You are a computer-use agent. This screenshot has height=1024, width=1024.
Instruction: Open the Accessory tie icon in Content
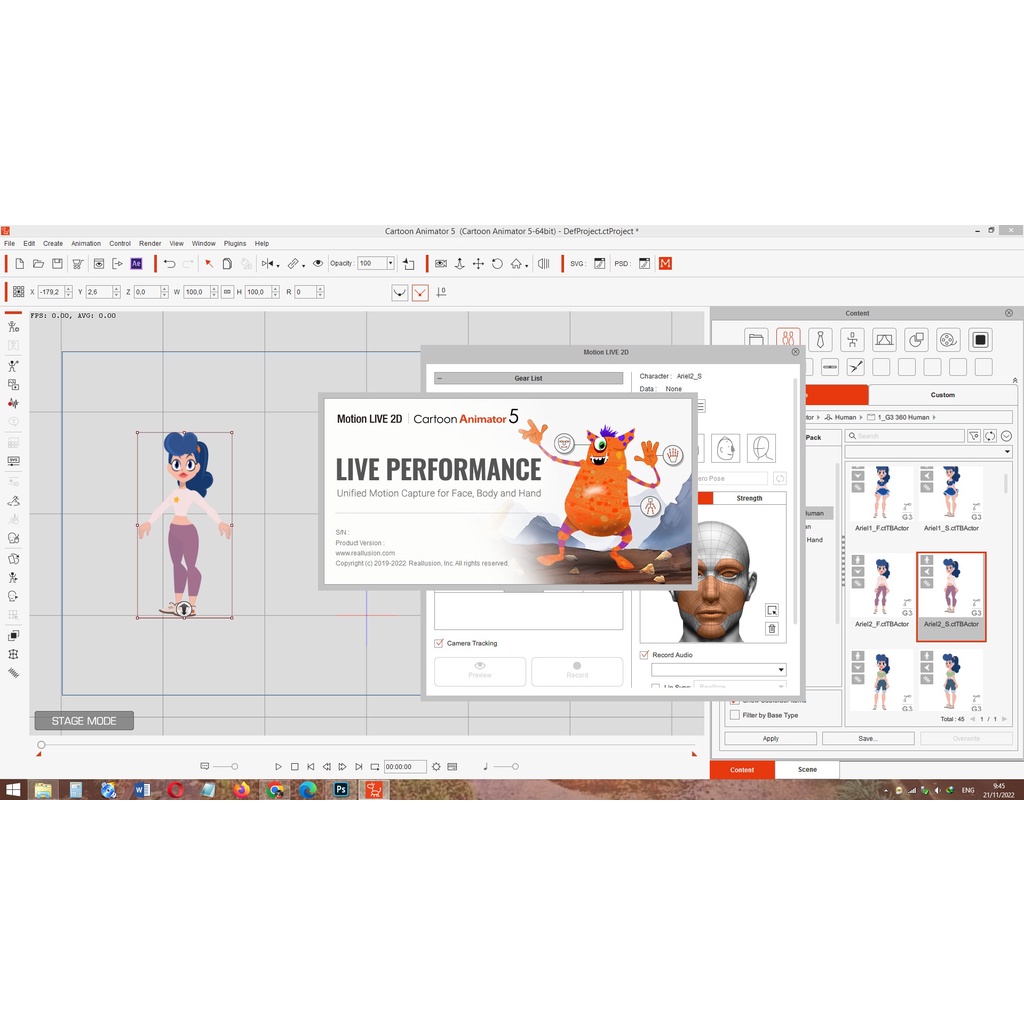[x=820, y=340]
